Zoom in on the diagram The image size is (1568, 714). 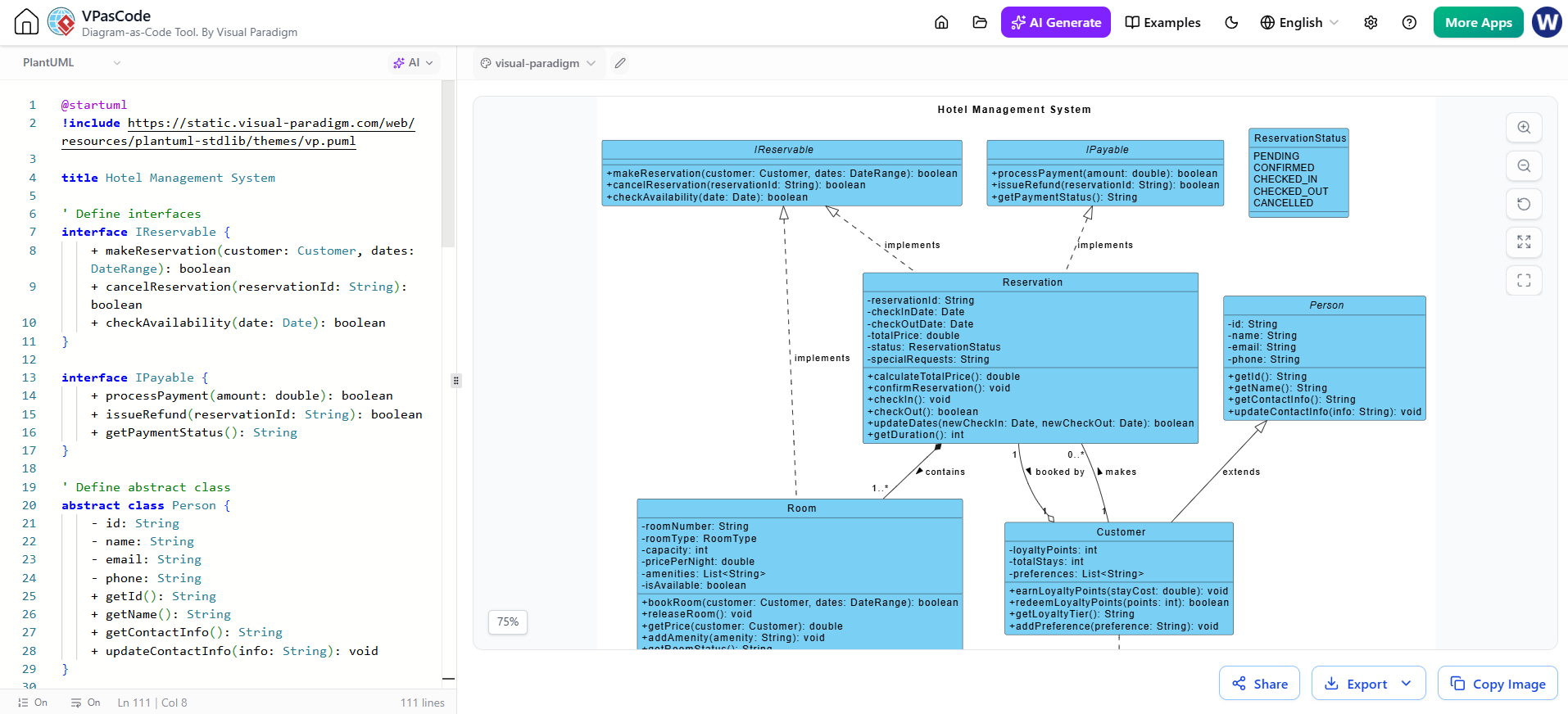pos(1524,128)
